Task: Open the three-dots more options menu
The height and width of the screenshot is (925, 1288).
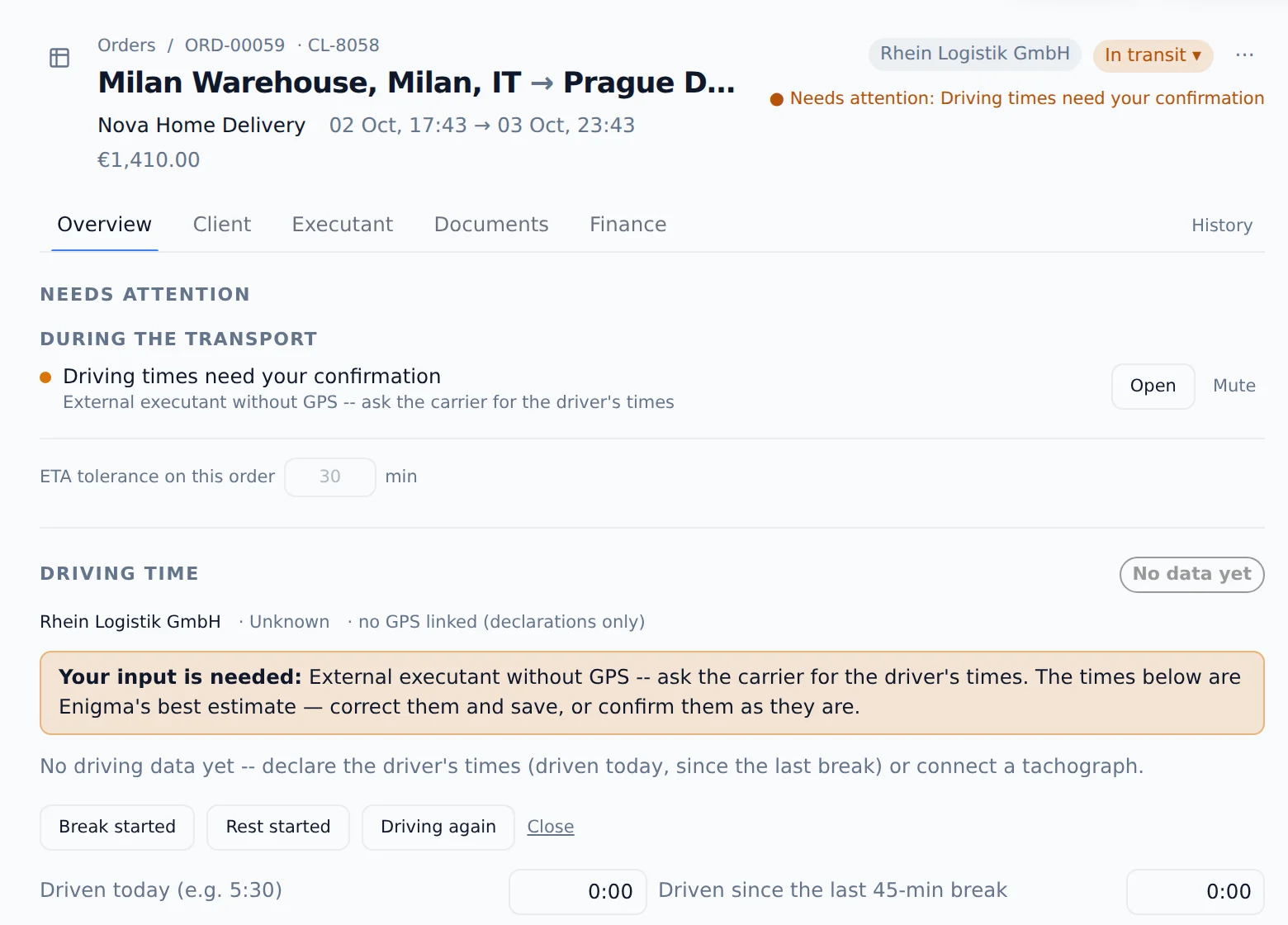Action: (x=1244, y=55)
